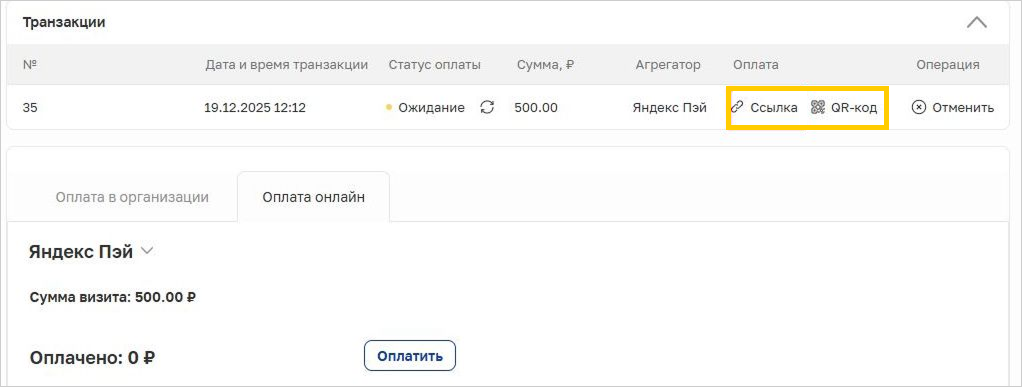Open the Ссылка payment link
The height and width of the screenshot is (387, 1022).
(764, 108)
